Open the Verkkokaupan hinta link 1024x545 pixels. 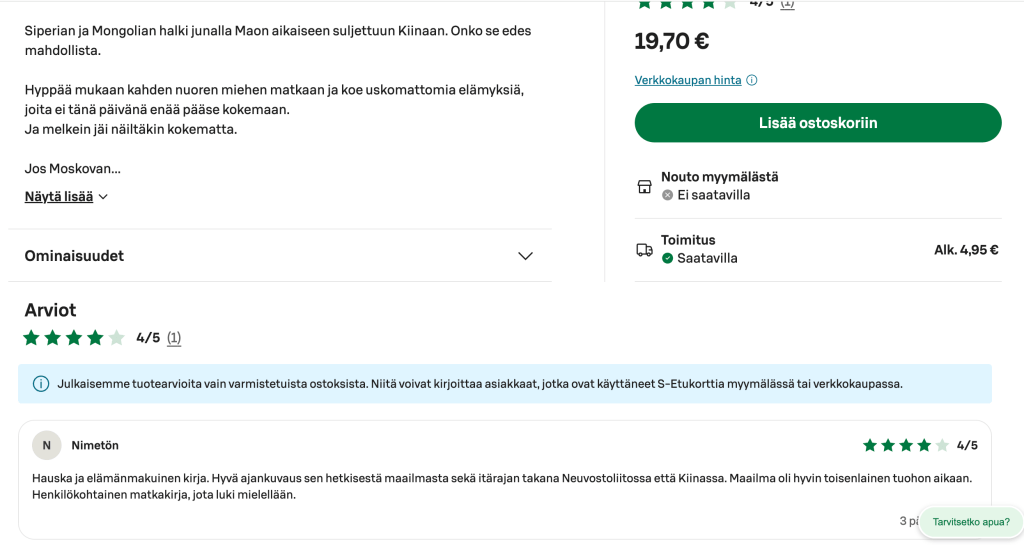688,80
